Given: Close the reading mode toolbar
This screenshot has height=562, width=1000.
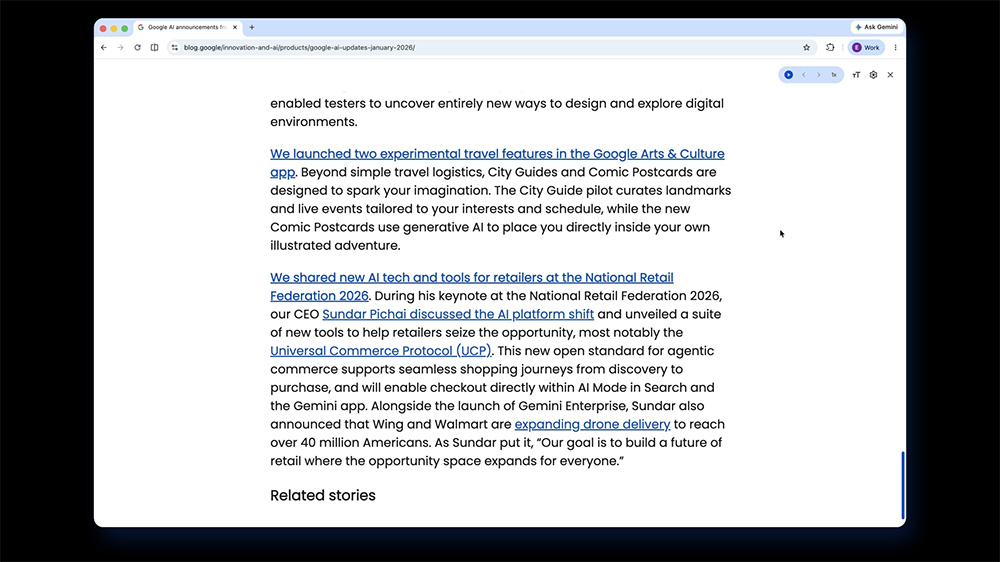Looking at the screenshot, I should (890, 75).
